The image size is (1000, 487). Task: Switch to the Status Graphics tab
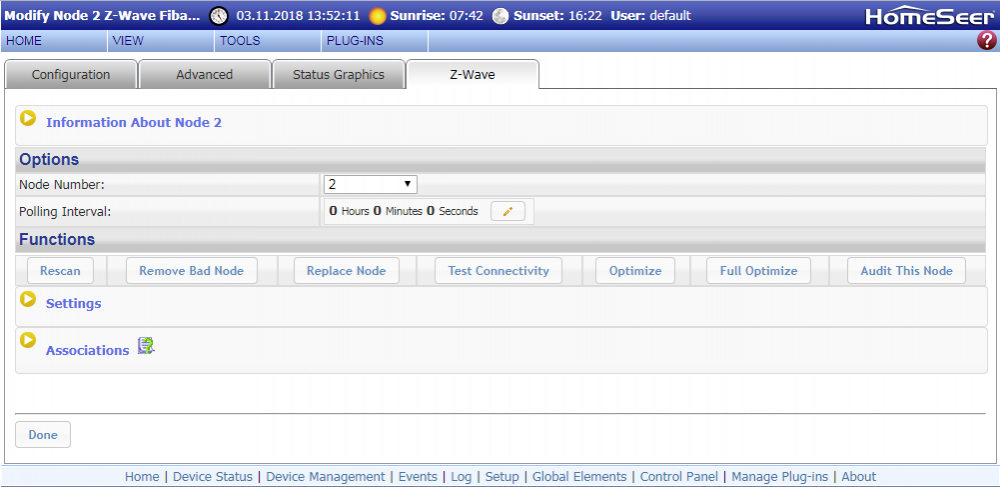click(338, 75)
